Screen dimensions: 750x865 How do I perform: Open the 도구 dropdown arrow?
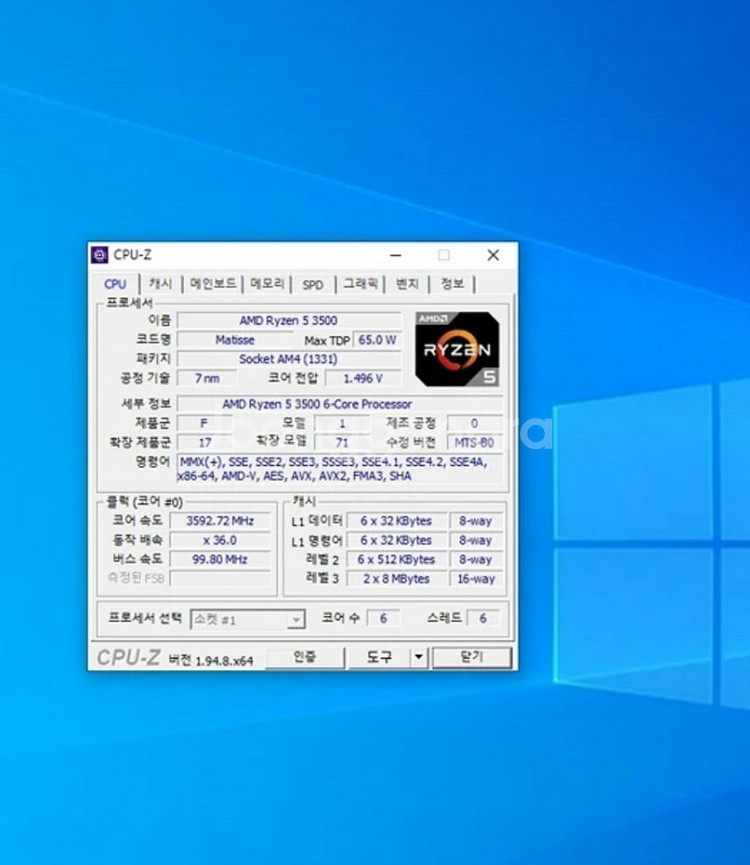[419, 656]
